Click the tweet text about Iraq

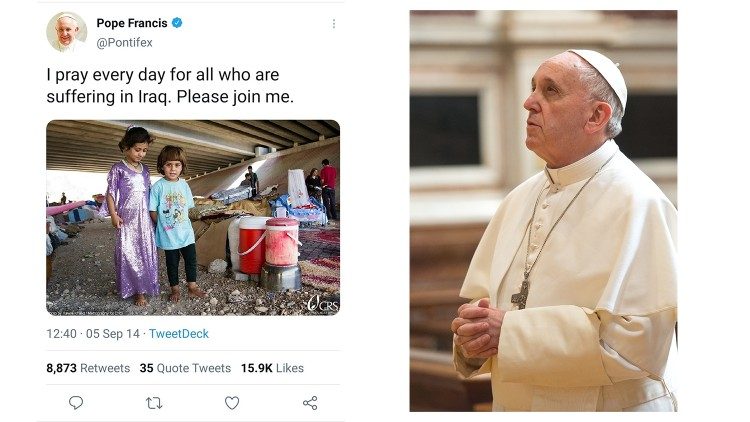pos(176,86)
